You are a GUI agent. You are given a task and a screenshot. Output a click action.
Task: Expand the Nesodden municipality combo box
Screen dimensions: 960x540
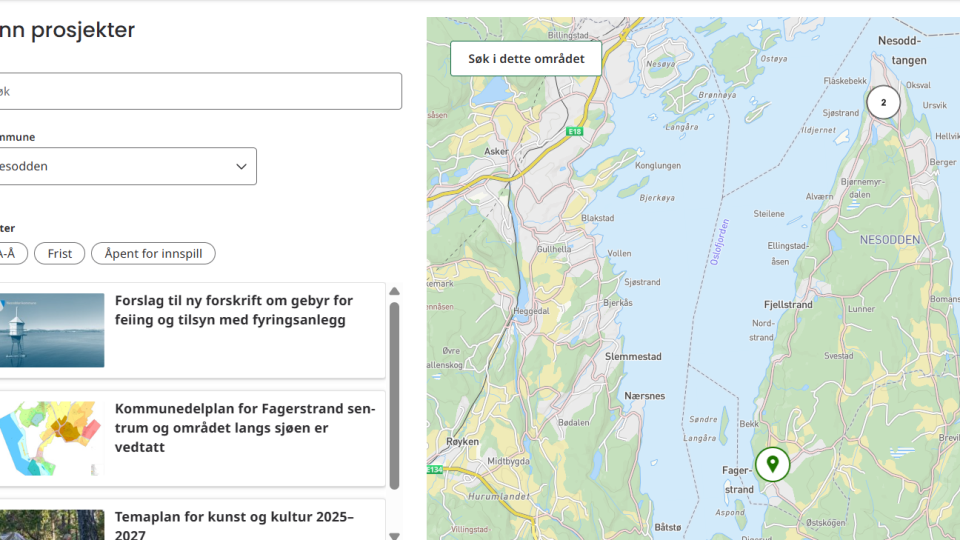120,167
